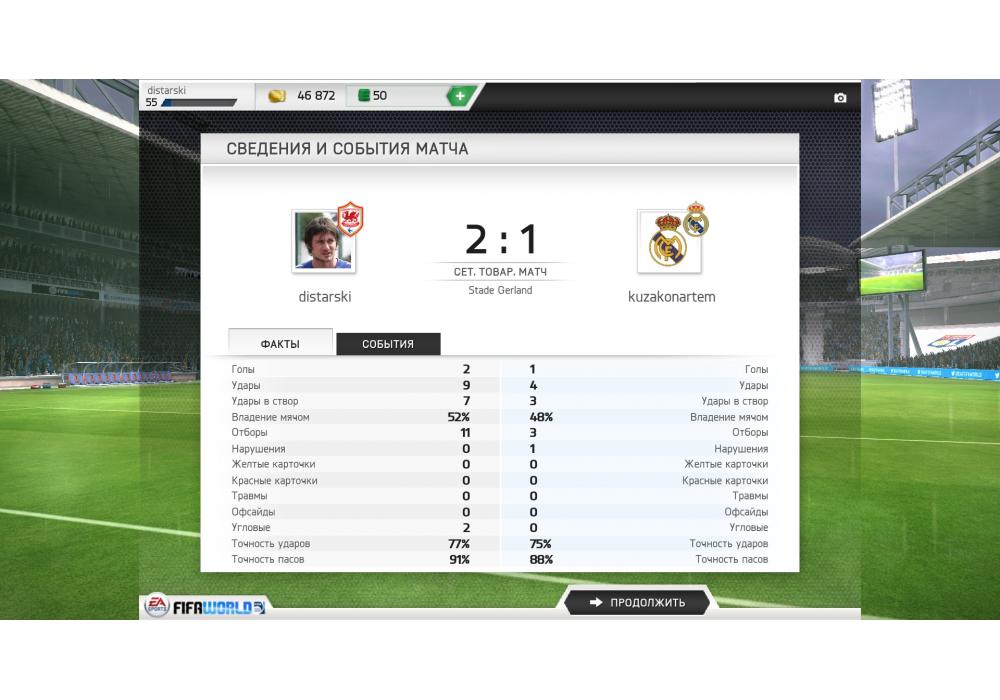
Task: Open the large Real Madrid crest thumbnail
Action: point(669,242)
